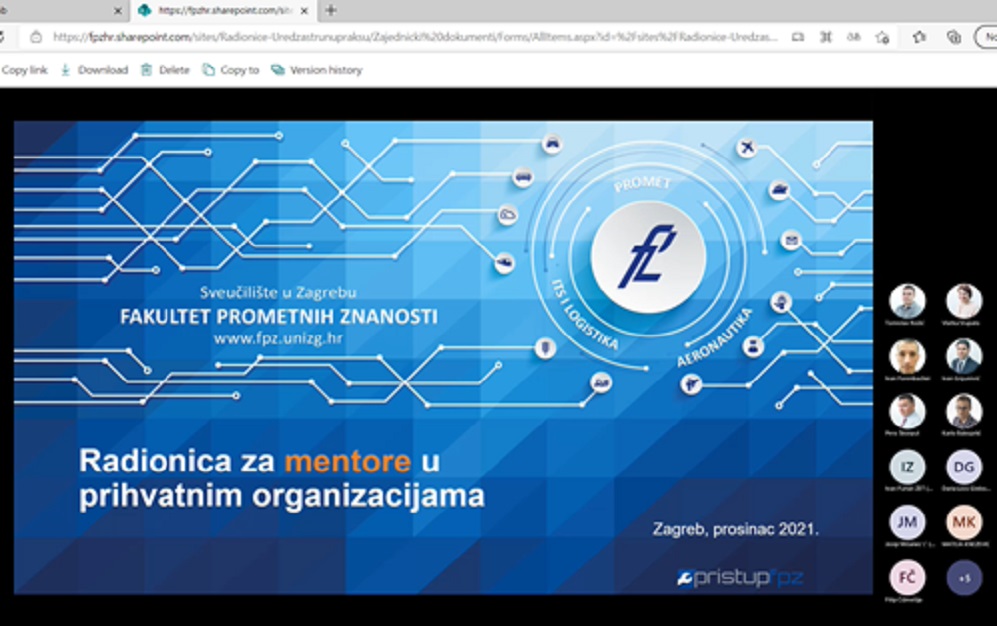Click Download in the SharePoint command bar

click(94, 70)
